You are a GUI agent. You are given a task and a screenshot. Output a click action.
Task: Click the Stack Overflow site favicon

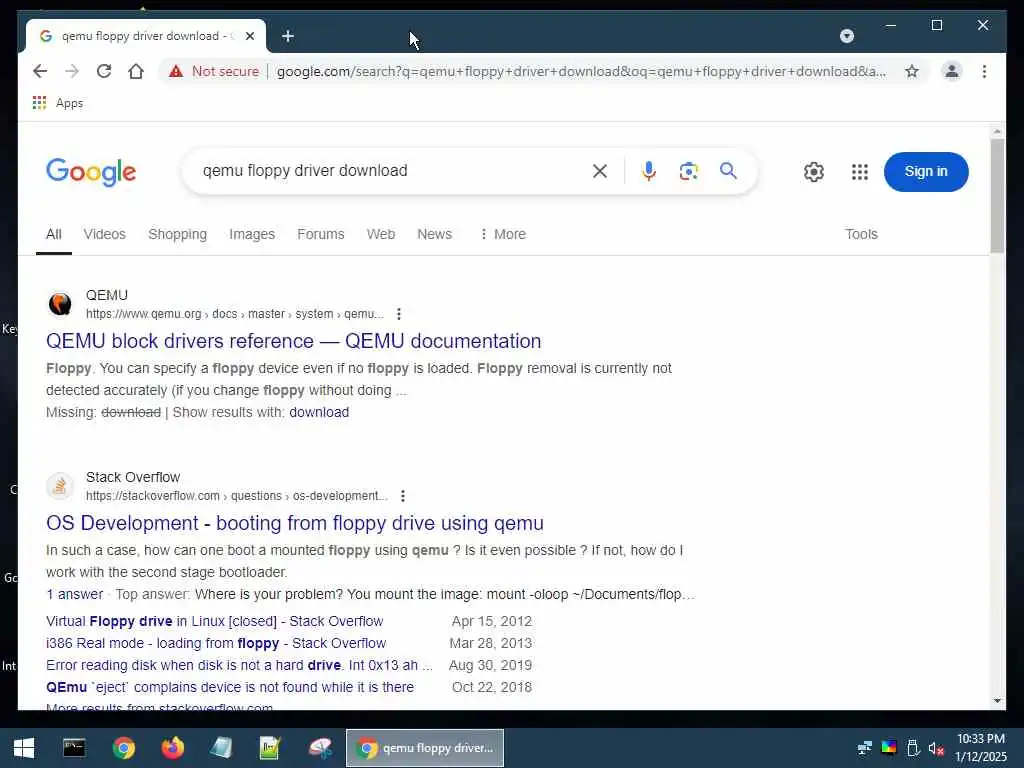tap(60, 487)
